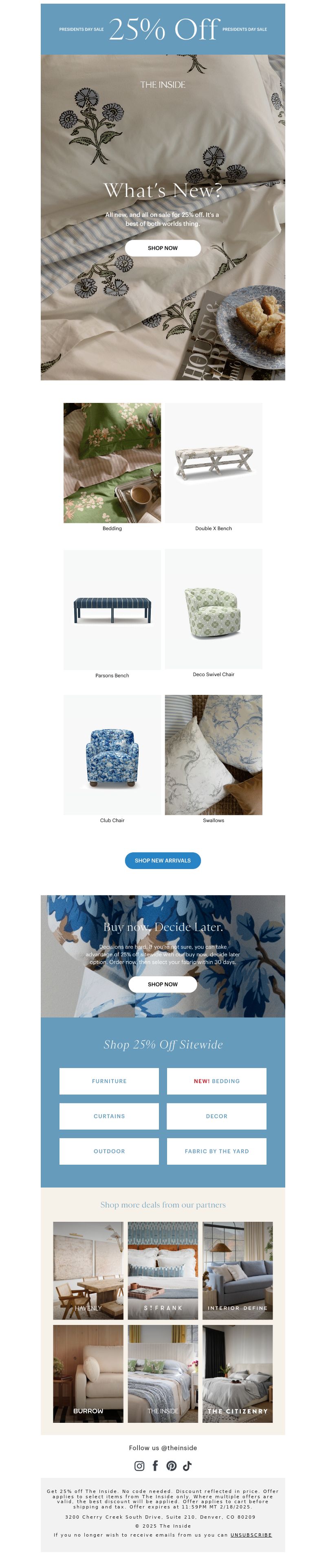Open the Double X Bench product image
326x1568 pixels.
coord(214,462)
